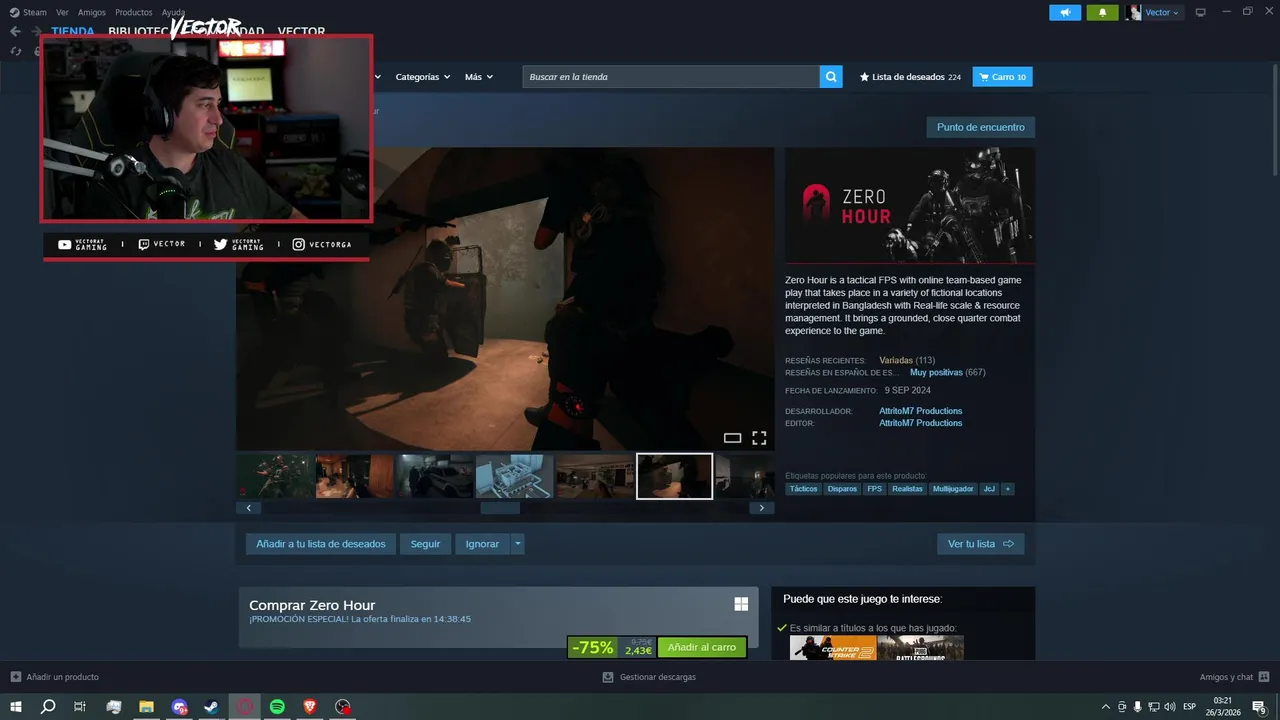Toggle theater mode rectangle icon on screenshot
The image size is (1280, 720).
click(732, 438)
